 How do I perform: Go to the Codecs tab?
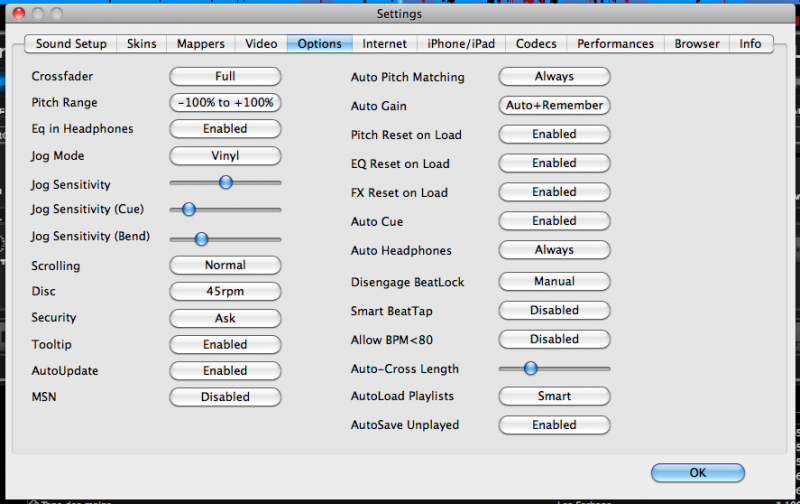click(537, 44)
